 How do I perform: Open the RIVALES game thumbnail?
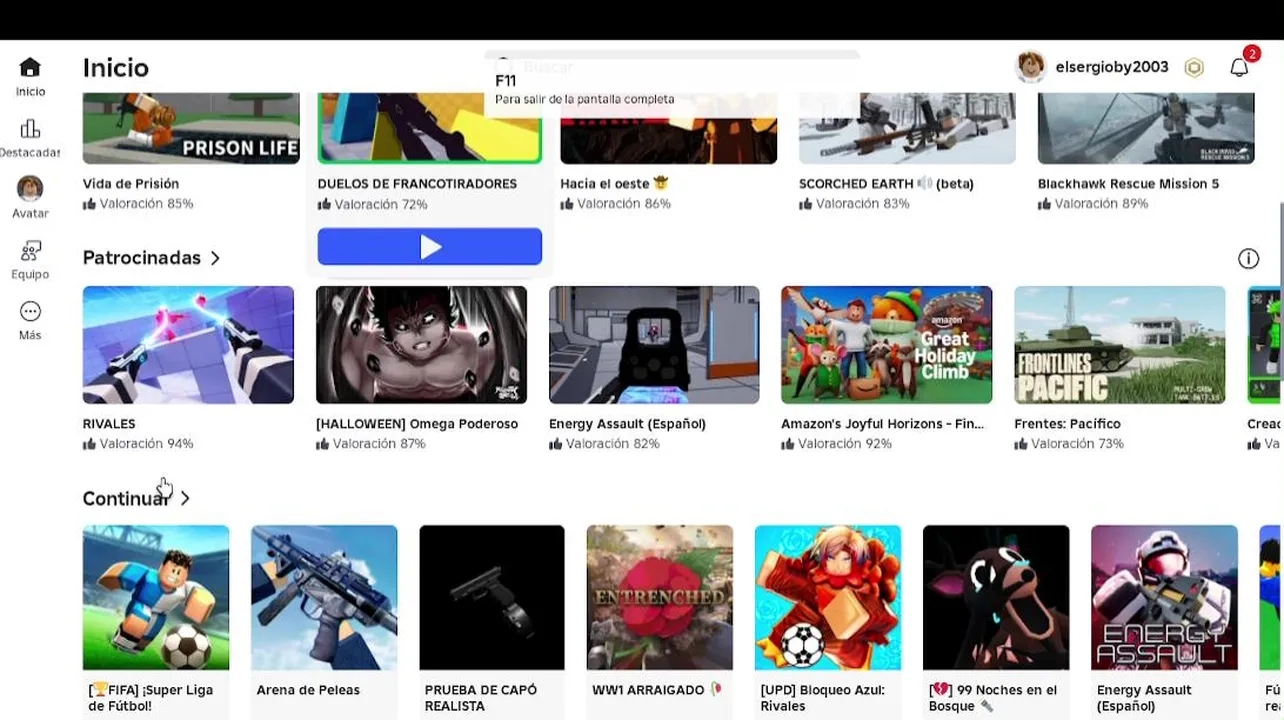pyautogui.click(x=188, y=345)
